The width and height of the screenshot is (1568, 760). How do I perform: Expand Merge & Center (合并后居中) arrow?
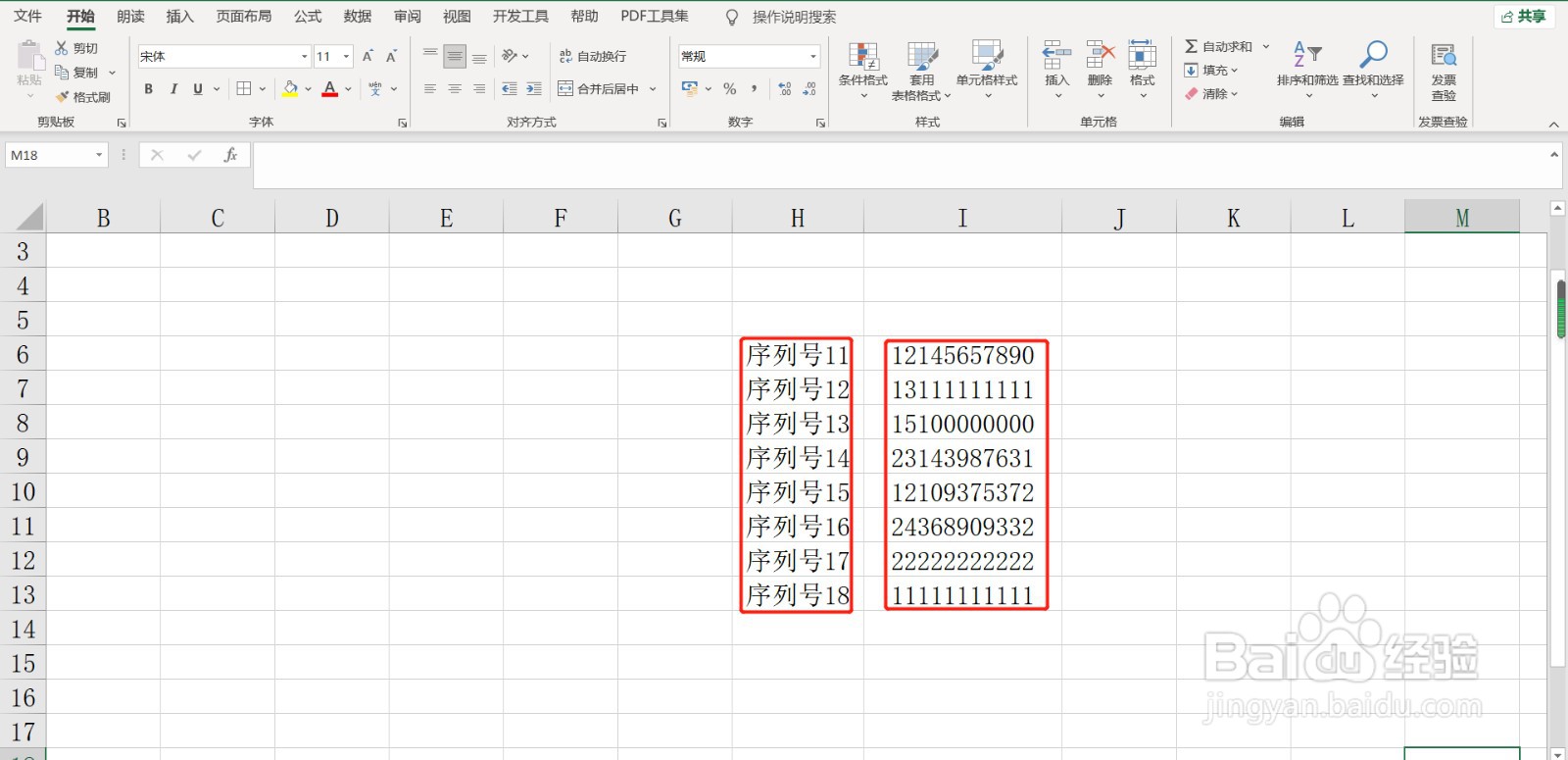(x=653, y=88)
